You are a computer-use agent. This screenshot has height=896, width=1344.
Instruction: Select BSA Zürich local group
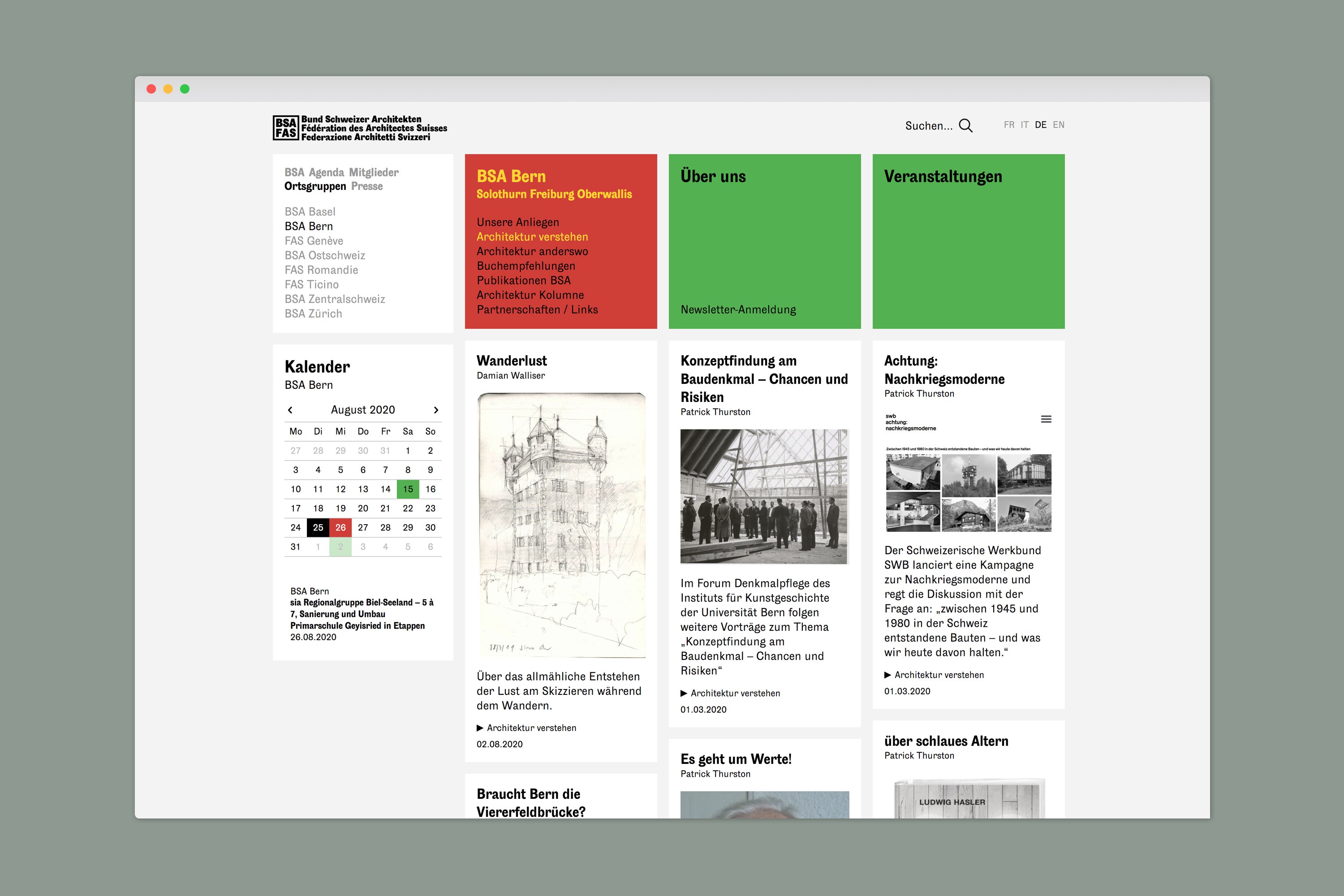[x=313, y=314]
